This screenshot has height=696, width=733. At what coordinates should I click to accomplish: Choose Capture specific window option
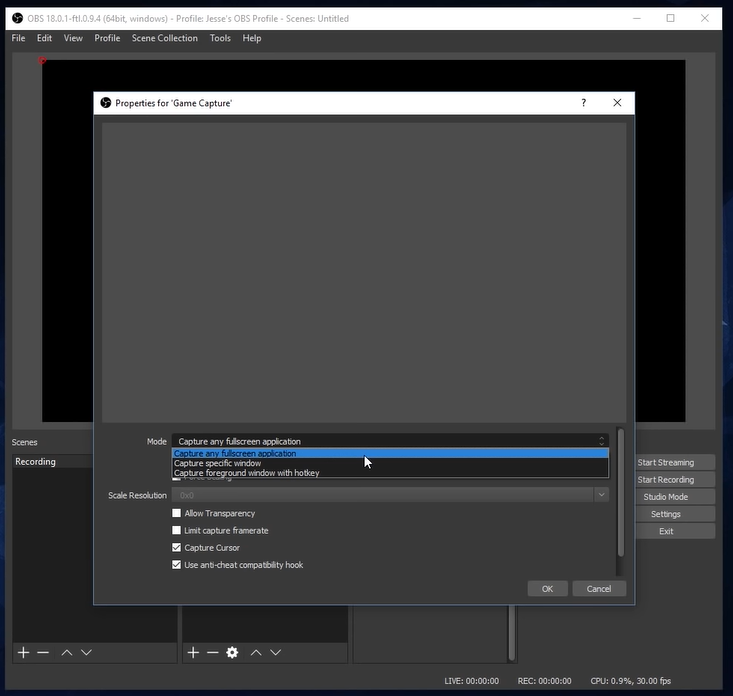pyautogui.click(x=218, y=463)
